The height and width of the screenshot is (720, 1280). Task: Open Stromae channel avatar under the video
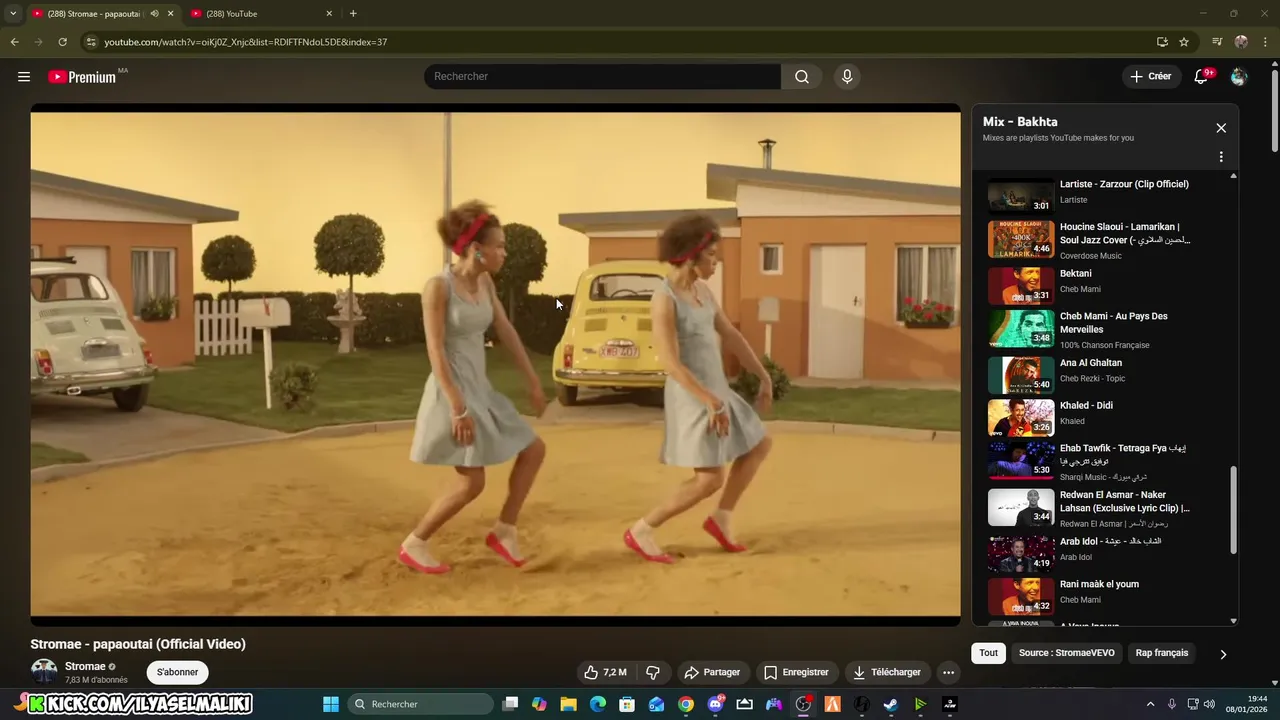44,672
